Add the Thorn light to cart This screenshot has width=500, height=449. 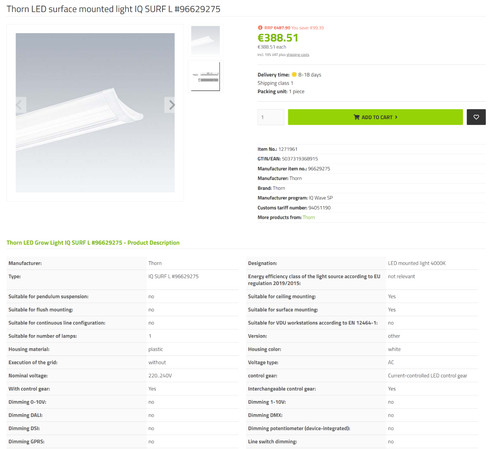point(375,117)
